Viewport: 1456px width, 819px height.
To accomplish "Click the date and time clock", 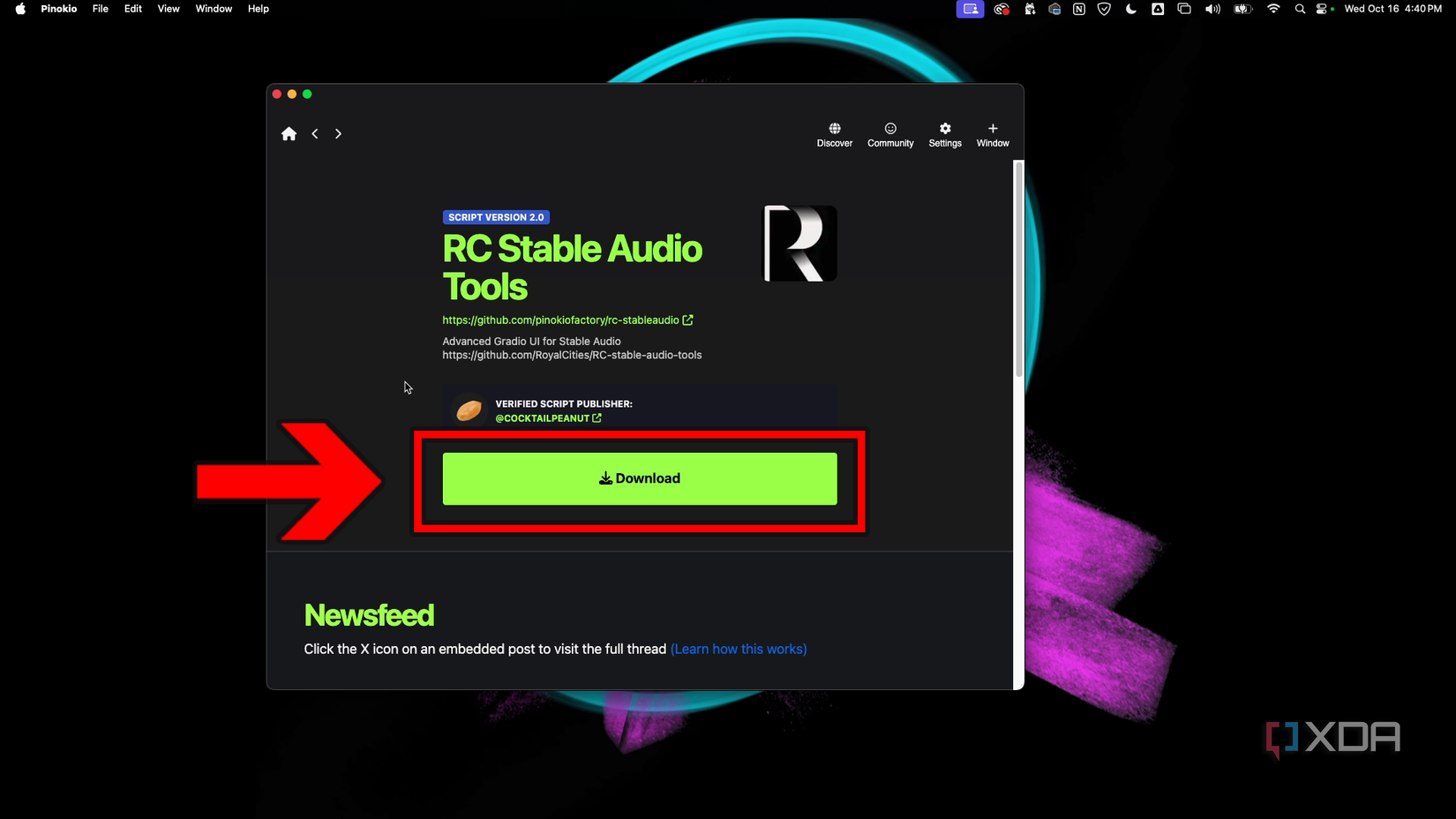I will point(1392,9).
